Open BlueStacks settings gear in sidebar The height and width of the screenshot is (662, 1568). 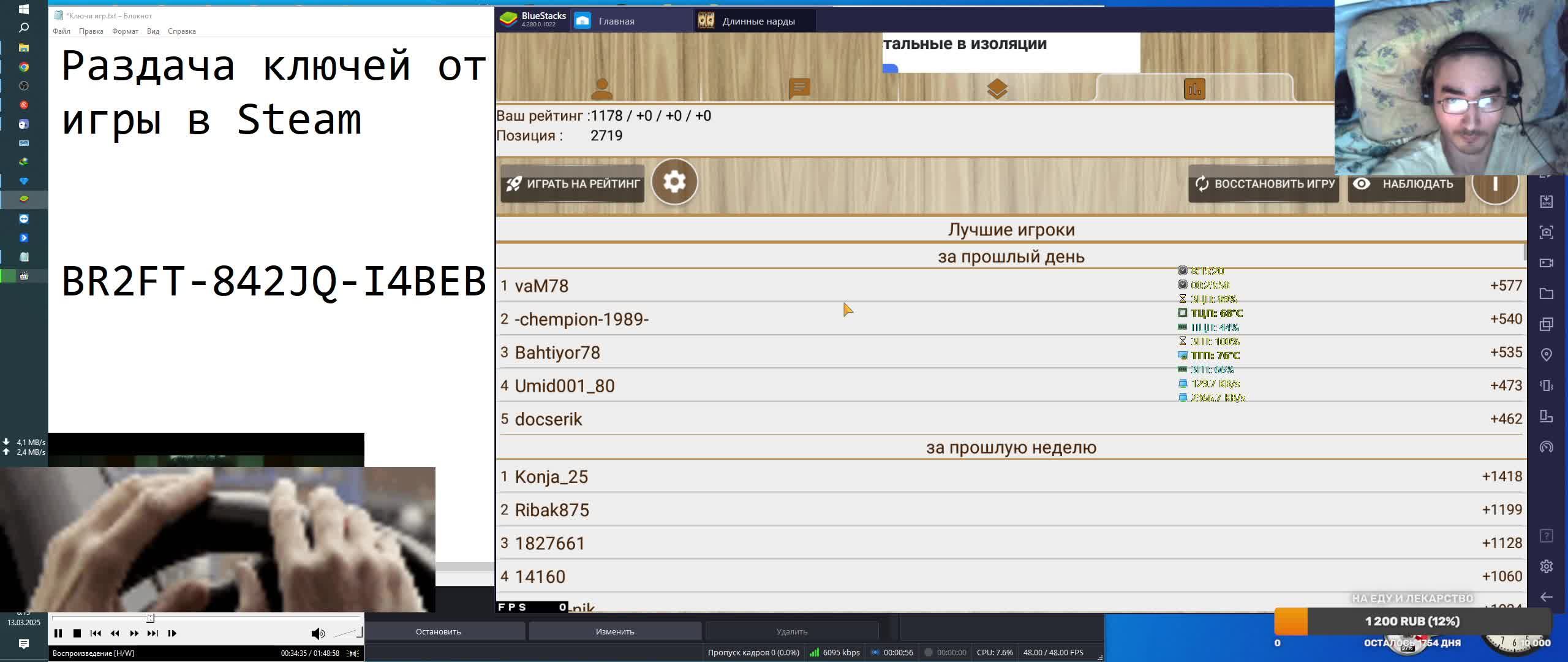[x=1547, y=566]
